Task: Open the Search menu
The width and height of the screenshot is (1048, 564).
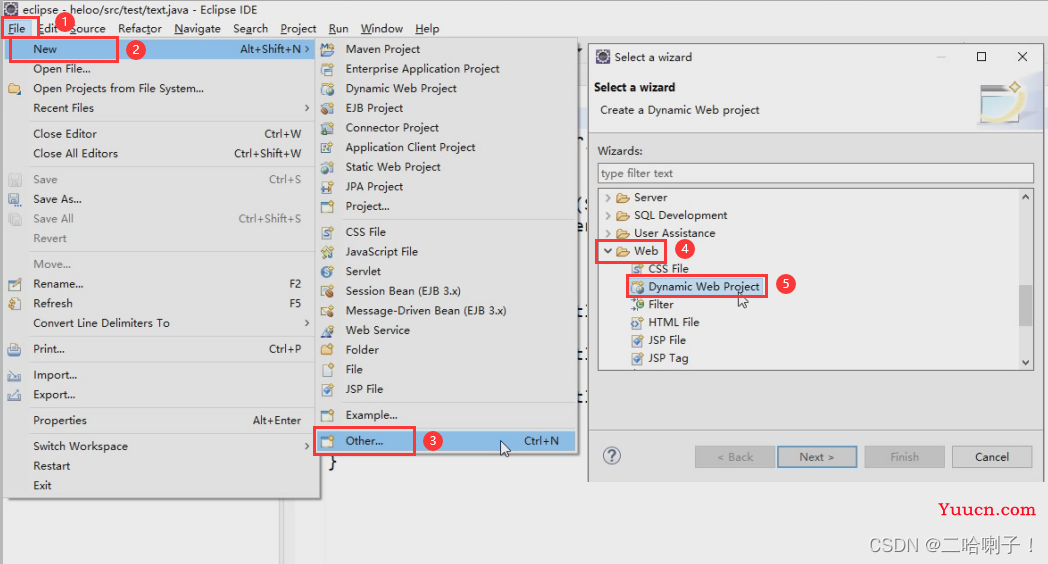Action: (251, 29)
